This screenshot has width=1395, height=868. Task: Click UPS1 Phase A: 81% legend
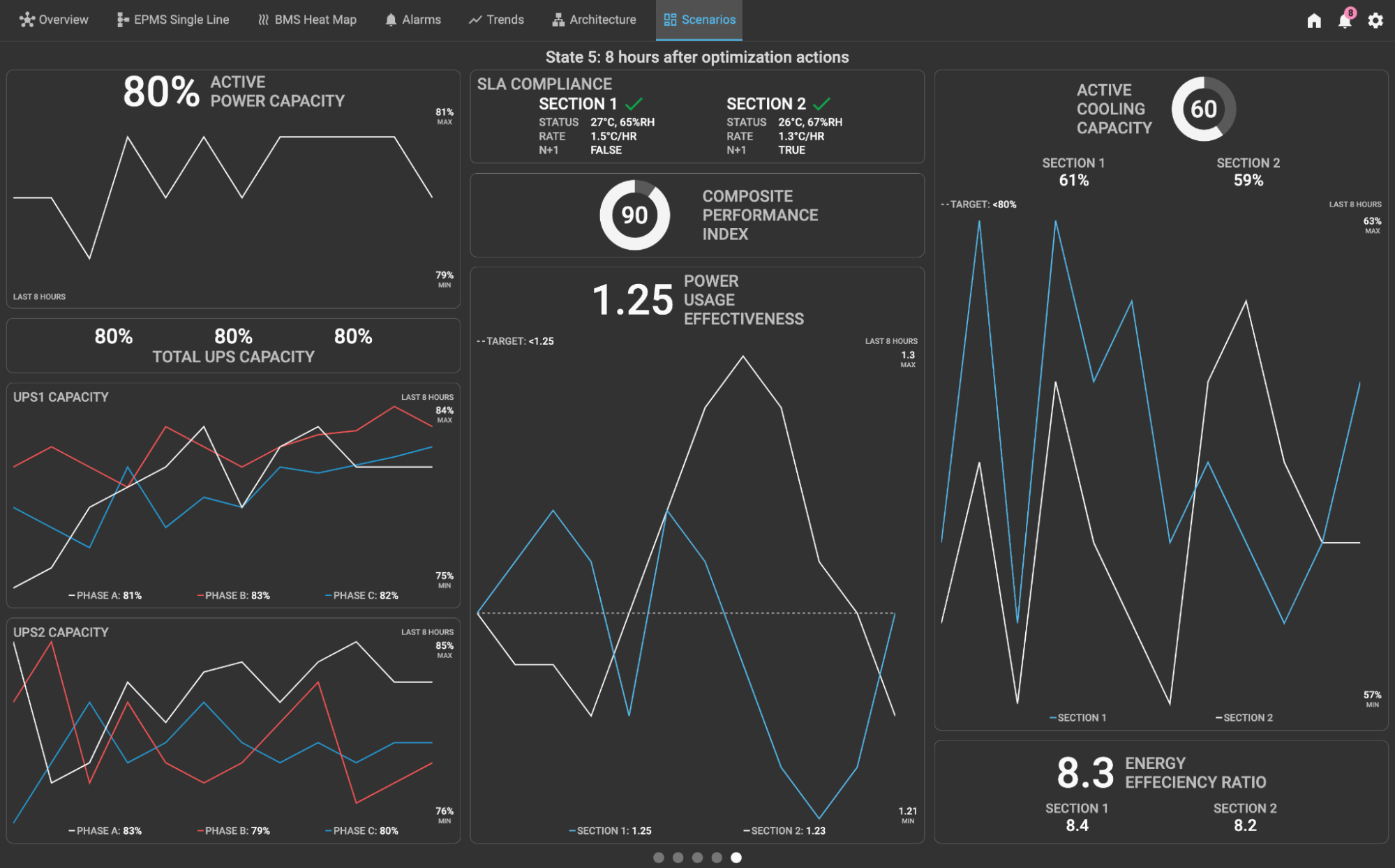click(105, 595)
